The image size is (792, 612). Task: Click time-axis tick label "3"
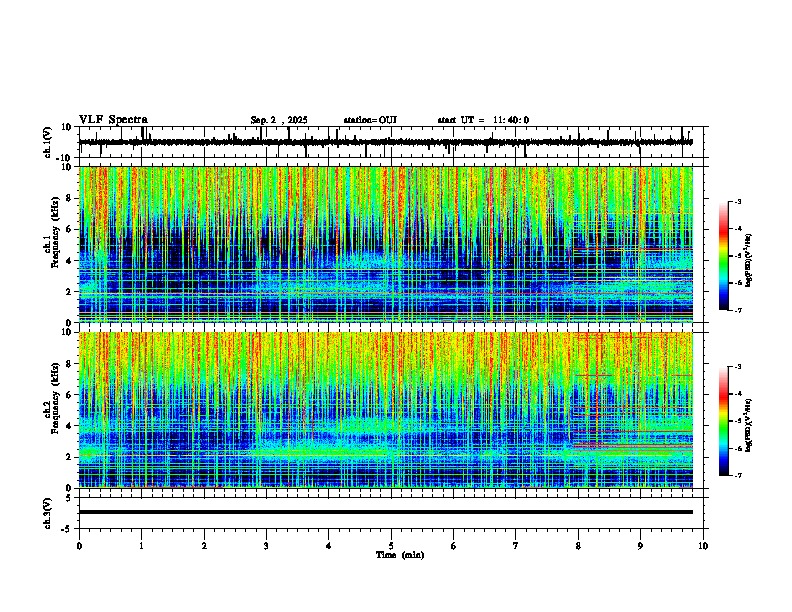tap(266, 546)
